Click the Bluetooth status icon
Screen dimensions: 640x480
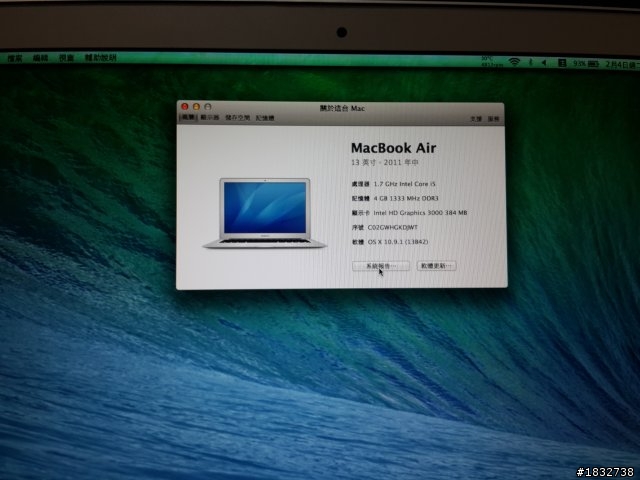[531, 62]
